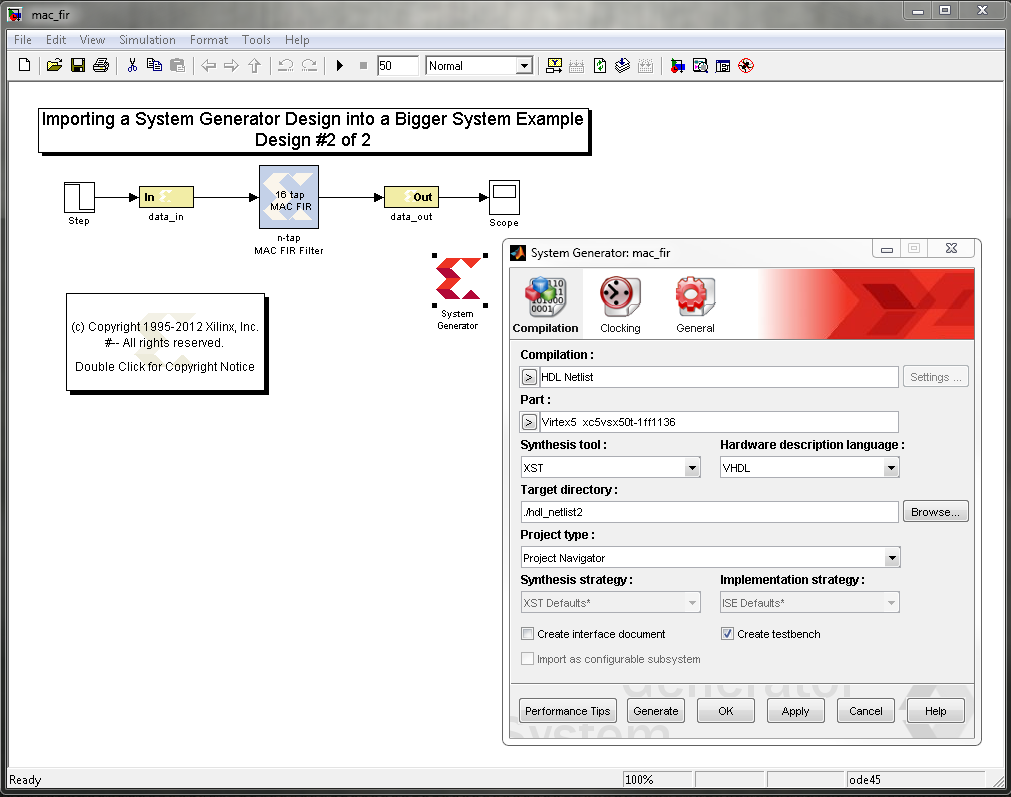Open the Project type dropdown
This screenshot has width=1011, height=797.
coord(891,558)
